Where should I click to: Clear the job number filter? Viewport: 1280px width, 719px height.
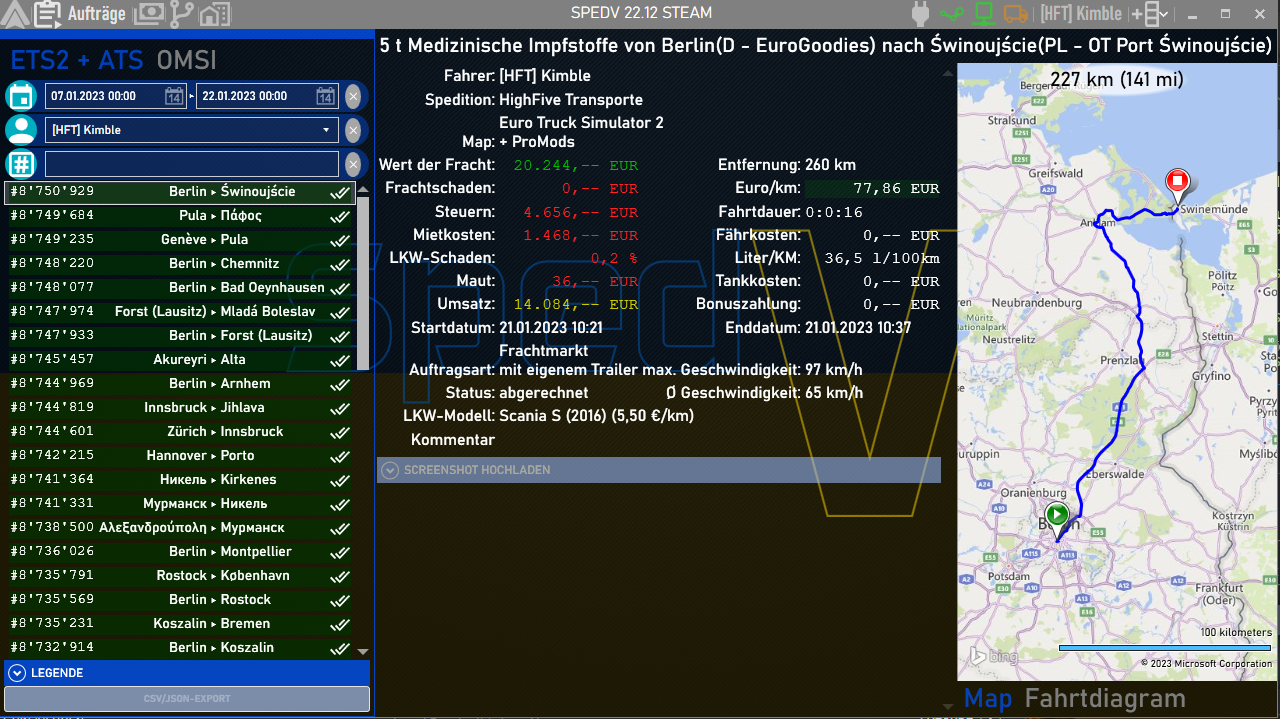click(x=353, y=164)
